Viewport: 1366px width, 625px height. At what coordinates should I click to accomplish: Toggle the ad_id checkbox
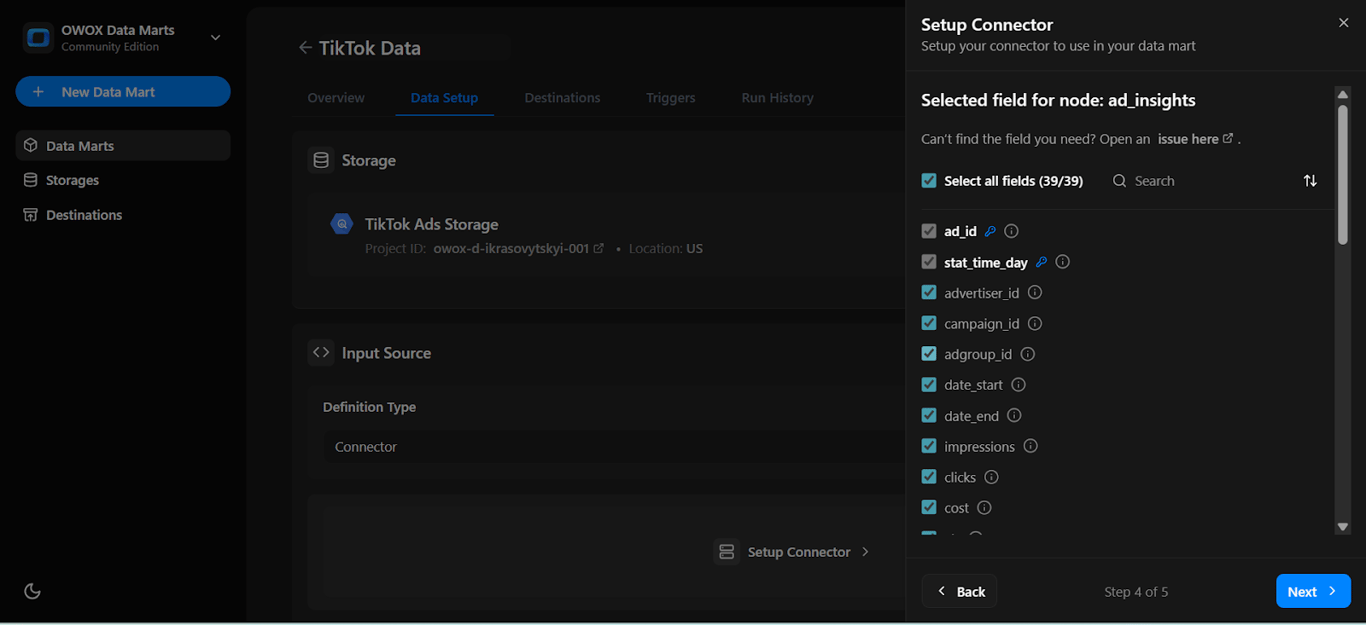click(x=929, y=231)
